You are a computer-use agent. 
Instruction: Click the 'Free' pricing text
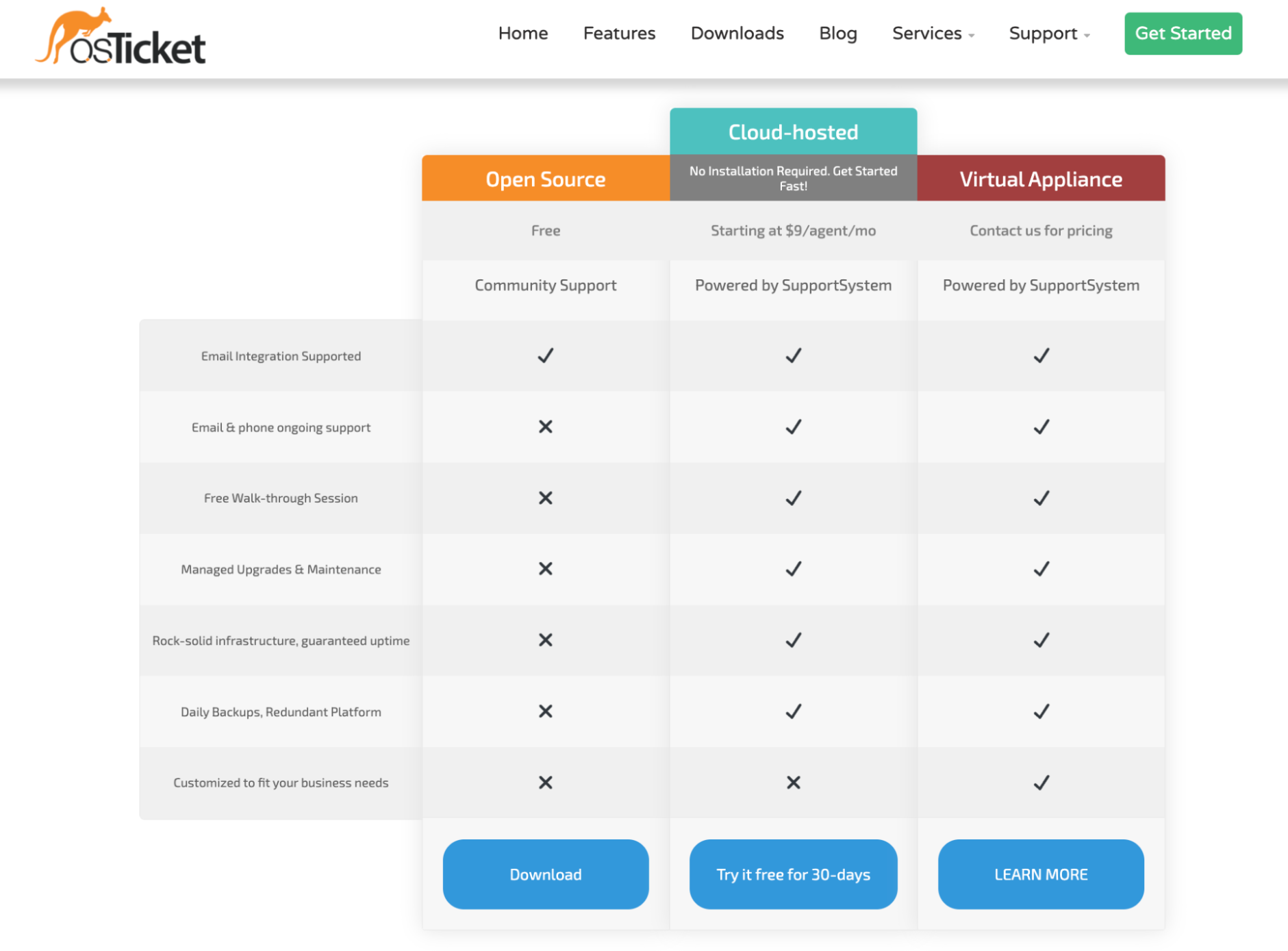pos(546,231)
